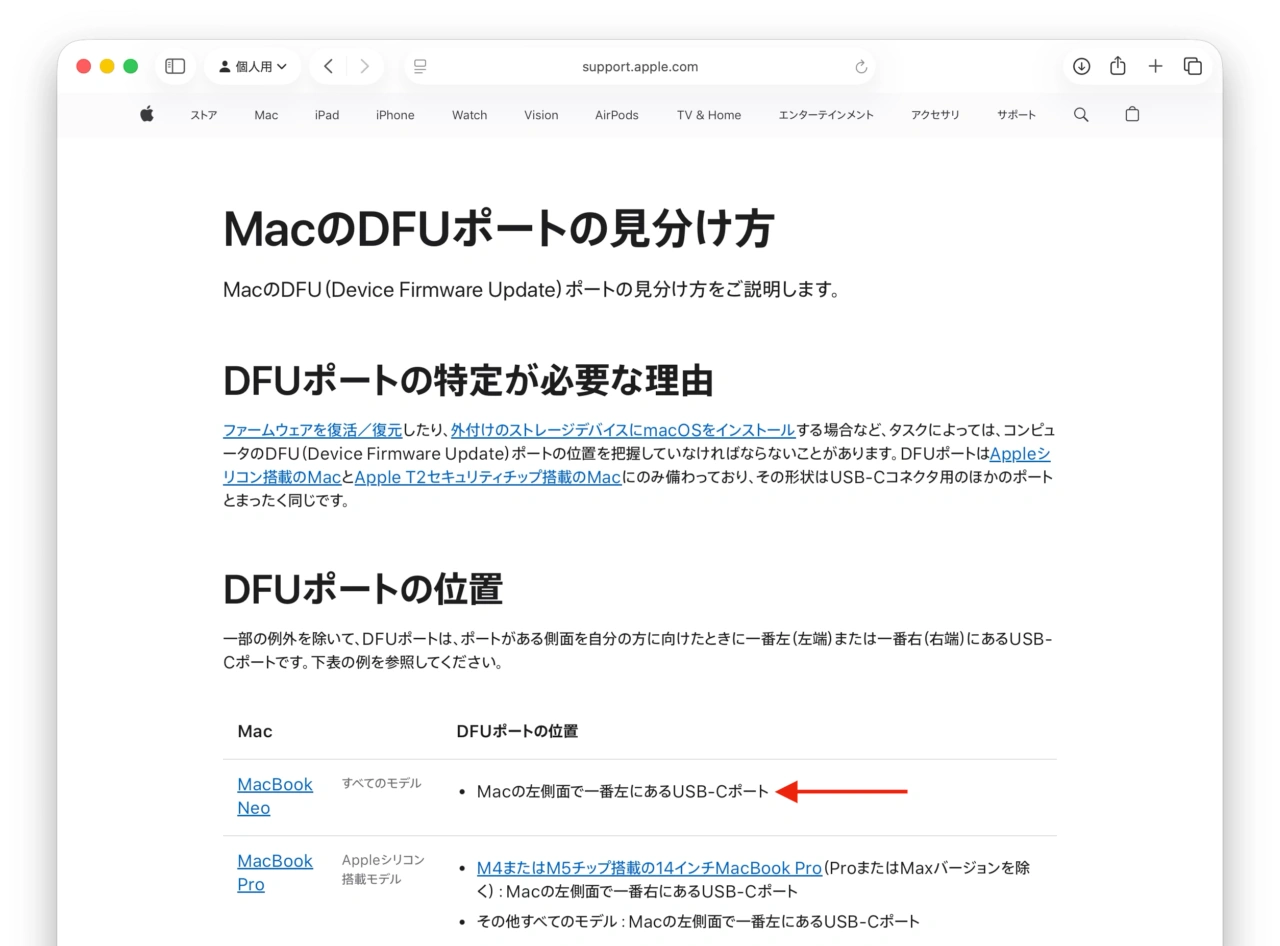1280x946 pixels.
Task: Click the address bar showing support.apple.com
Action: tap(640, 66)
